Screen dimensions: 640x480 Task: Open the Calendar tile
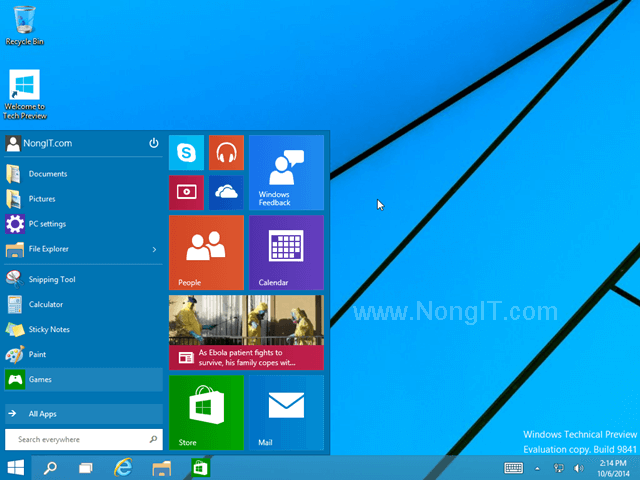[286, 253]
